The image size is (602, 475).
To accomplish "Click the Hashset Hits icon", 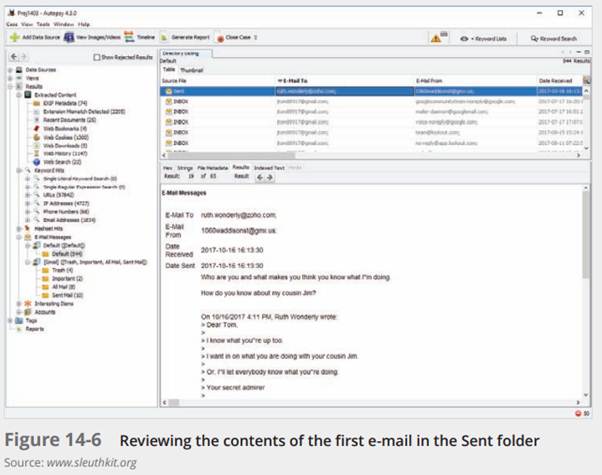I will click(28, 228).
